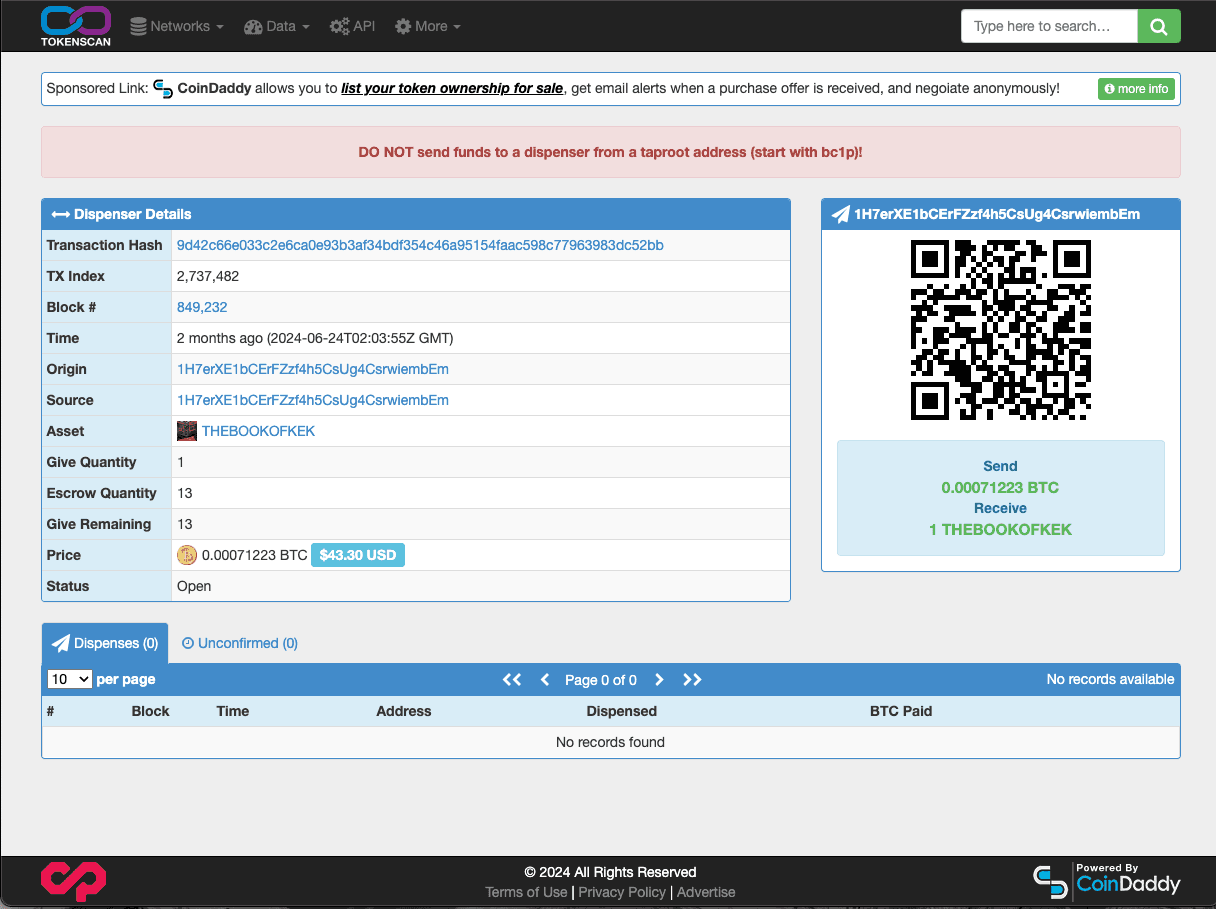Open the Data dropdown menu
This screenshot has width=1216, height=909.
point(277,26)
